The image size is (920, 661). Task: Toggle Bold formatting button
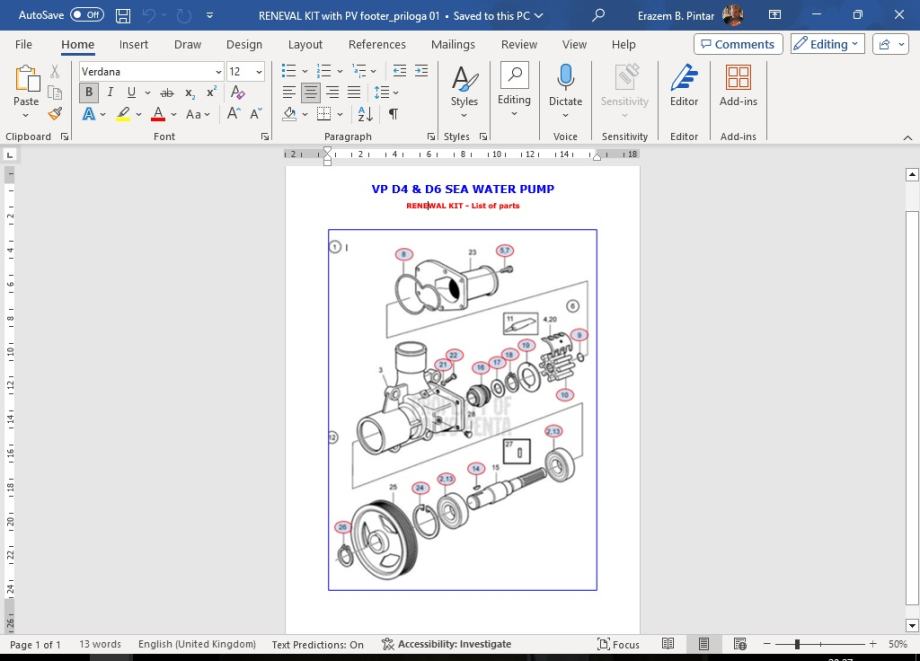89,93
